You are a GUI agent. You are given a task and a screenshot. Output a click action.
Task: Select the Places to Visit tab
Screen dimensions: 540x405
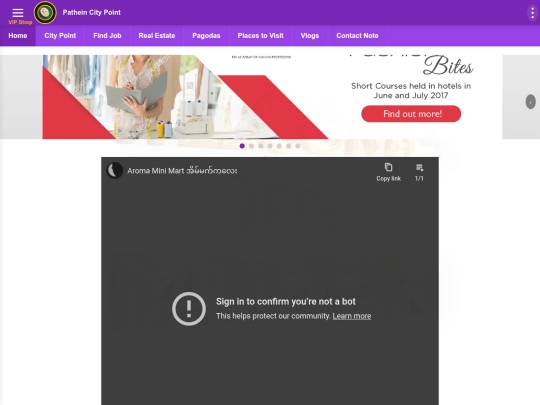coord(261,36)
